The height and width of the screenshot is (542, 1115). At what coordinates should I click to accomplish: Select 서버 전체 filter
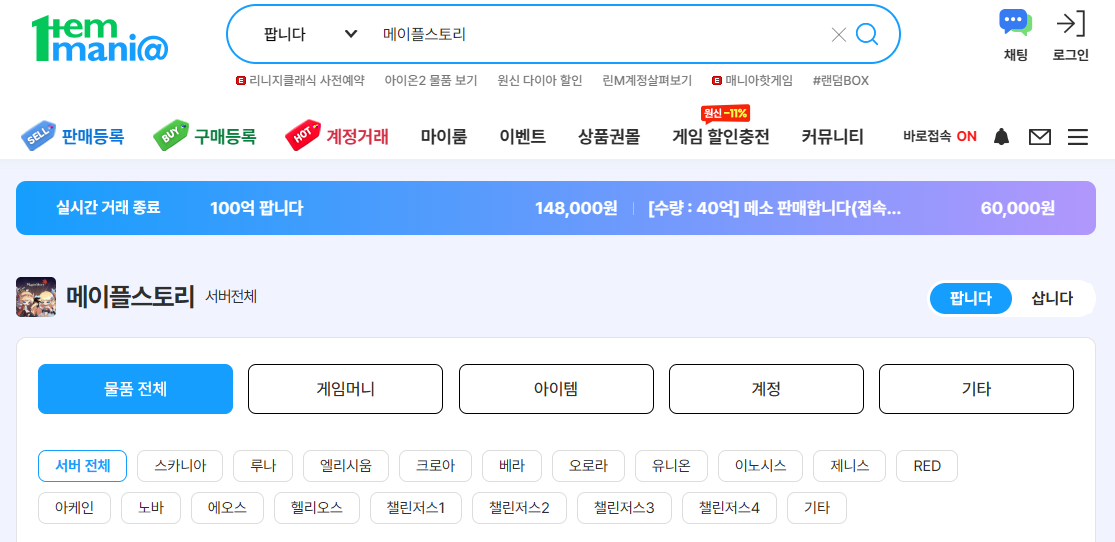coord(82,466)
